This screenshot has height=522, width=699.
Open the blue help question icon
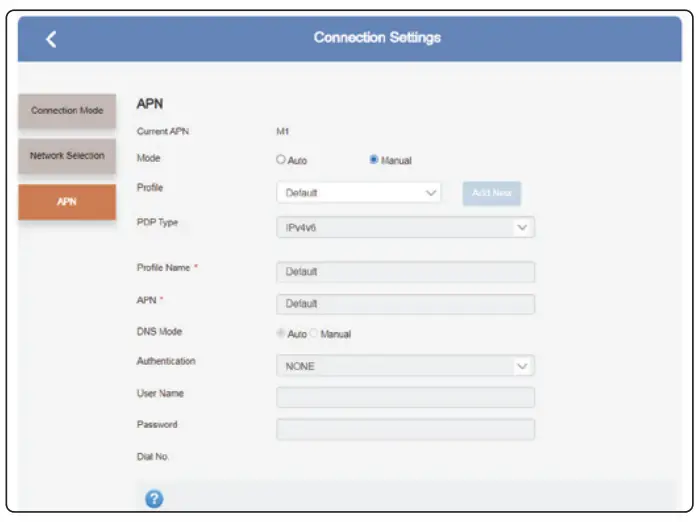(x=154, y=499)
